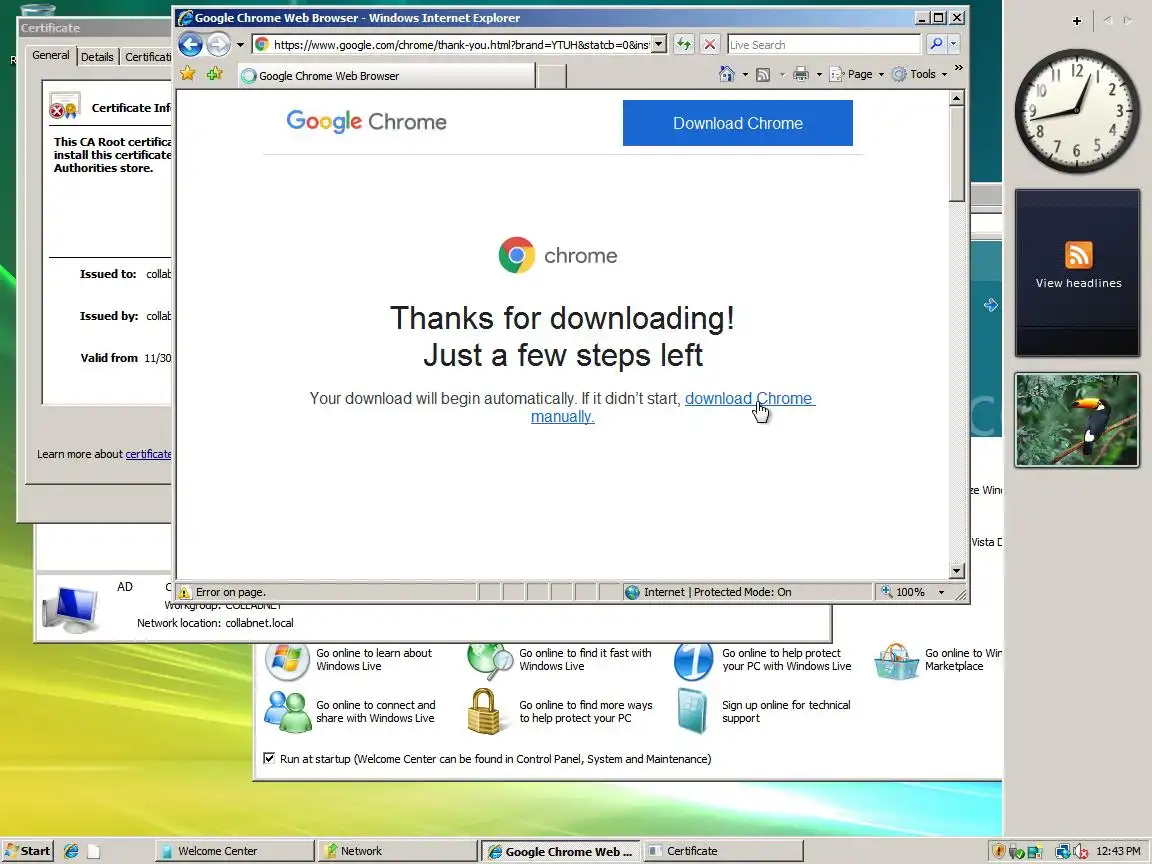Click the page scrollbar up arrow
This screenshot has height=864, width=1152.
957,98
